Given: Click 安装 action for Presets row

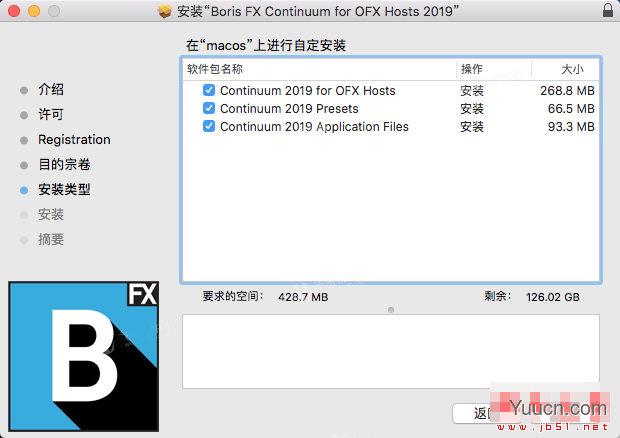Looking at the screenshot, I should 472,108.
